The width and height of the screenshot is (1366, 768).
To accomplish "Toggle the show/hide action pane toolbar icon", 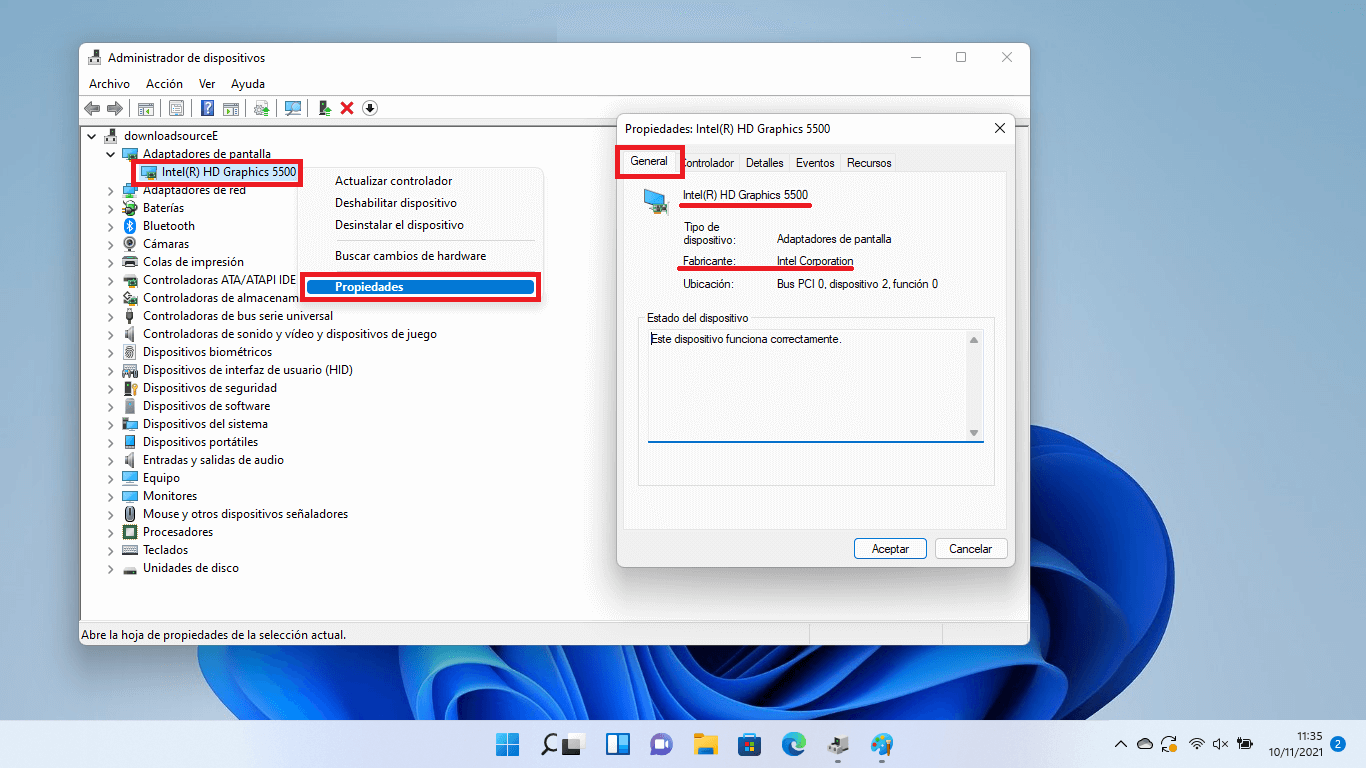I will [230, 108].
